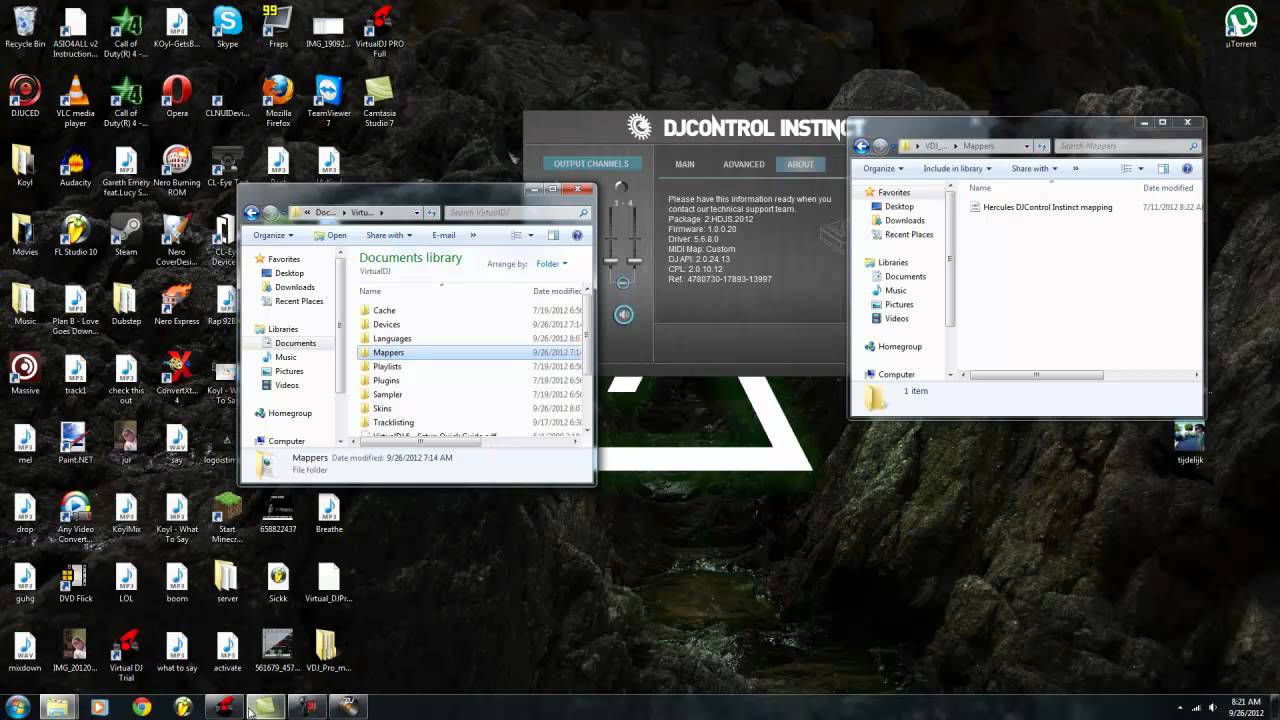Launch Skype from the desktop
The width and height of the screenshot is (1280, 720).
click(227, 27)
